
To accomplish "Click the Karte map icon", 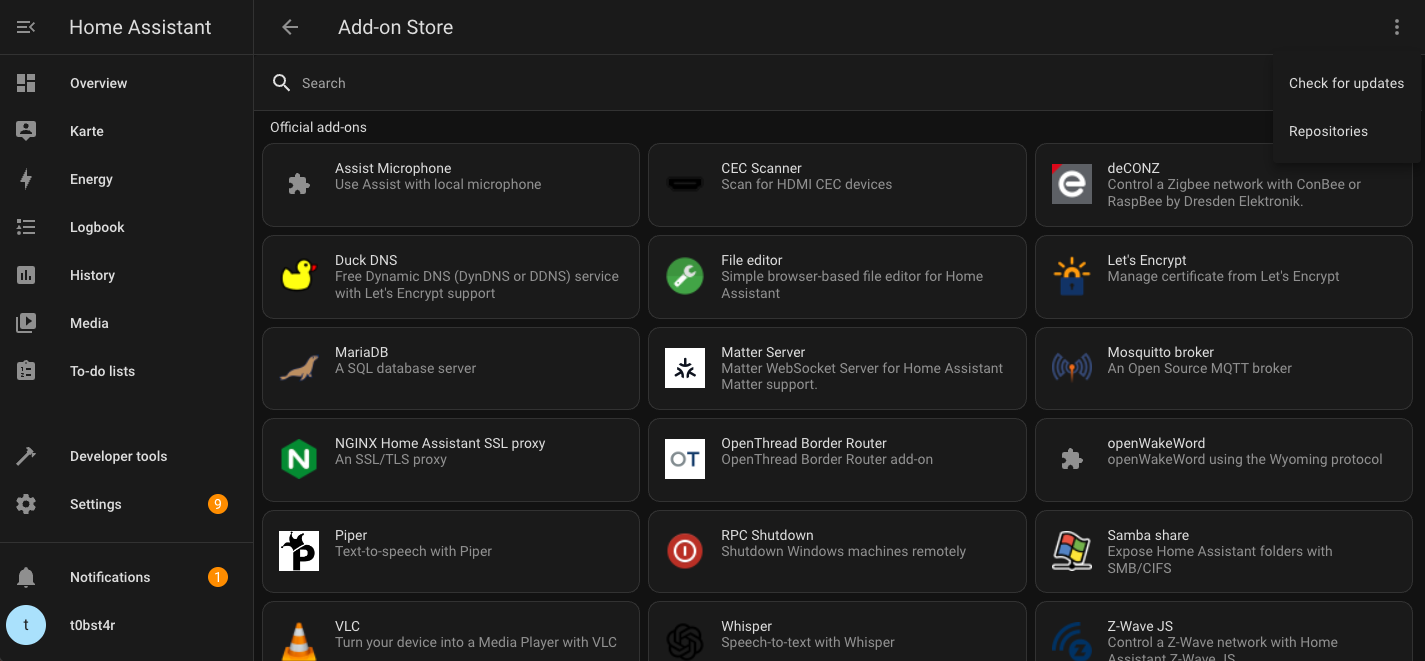I will click(26, 131).
